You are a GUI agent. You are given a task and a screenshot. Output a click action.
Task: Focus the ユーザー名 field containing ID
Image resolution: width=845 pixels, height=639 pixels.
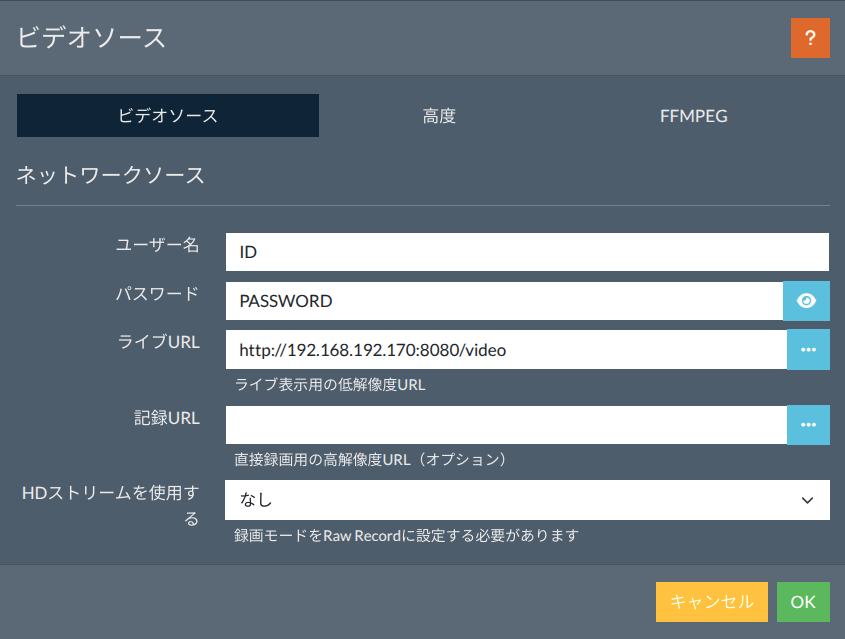pos(527,252)
